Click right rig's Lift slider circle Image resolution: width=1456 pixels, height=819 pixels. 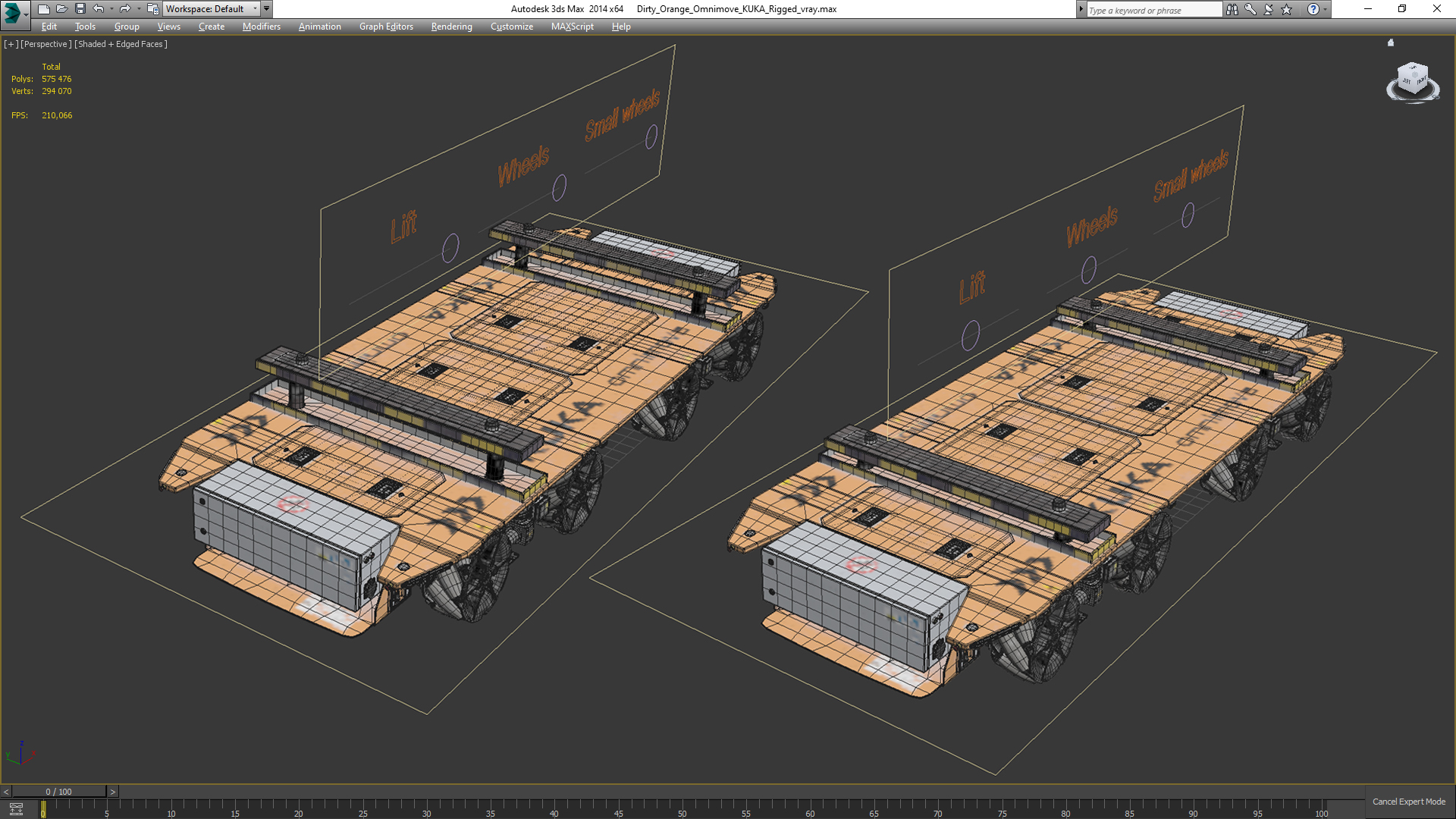click(x=971, y=335)
